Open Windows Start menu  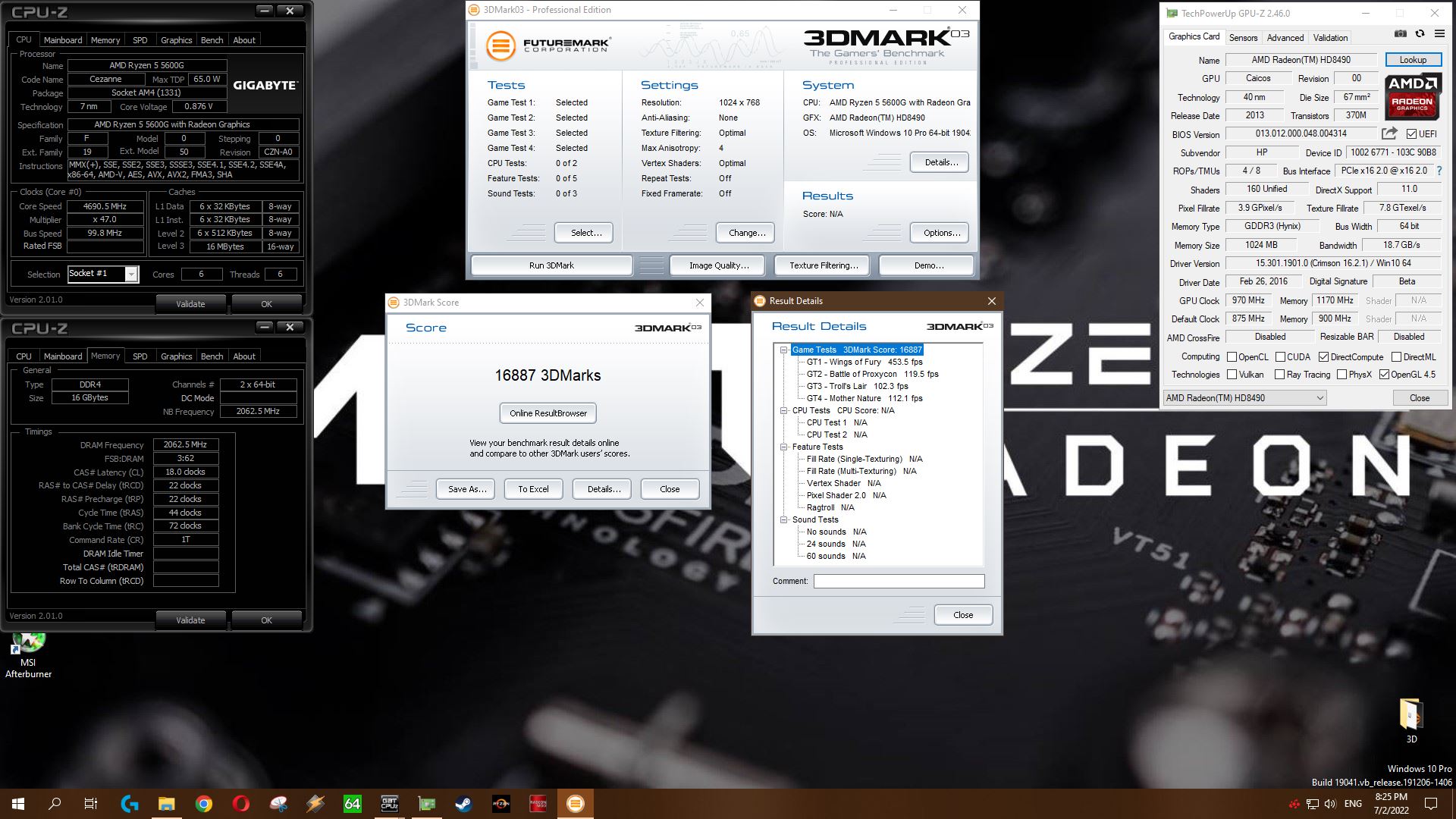(x=18, y=804)
